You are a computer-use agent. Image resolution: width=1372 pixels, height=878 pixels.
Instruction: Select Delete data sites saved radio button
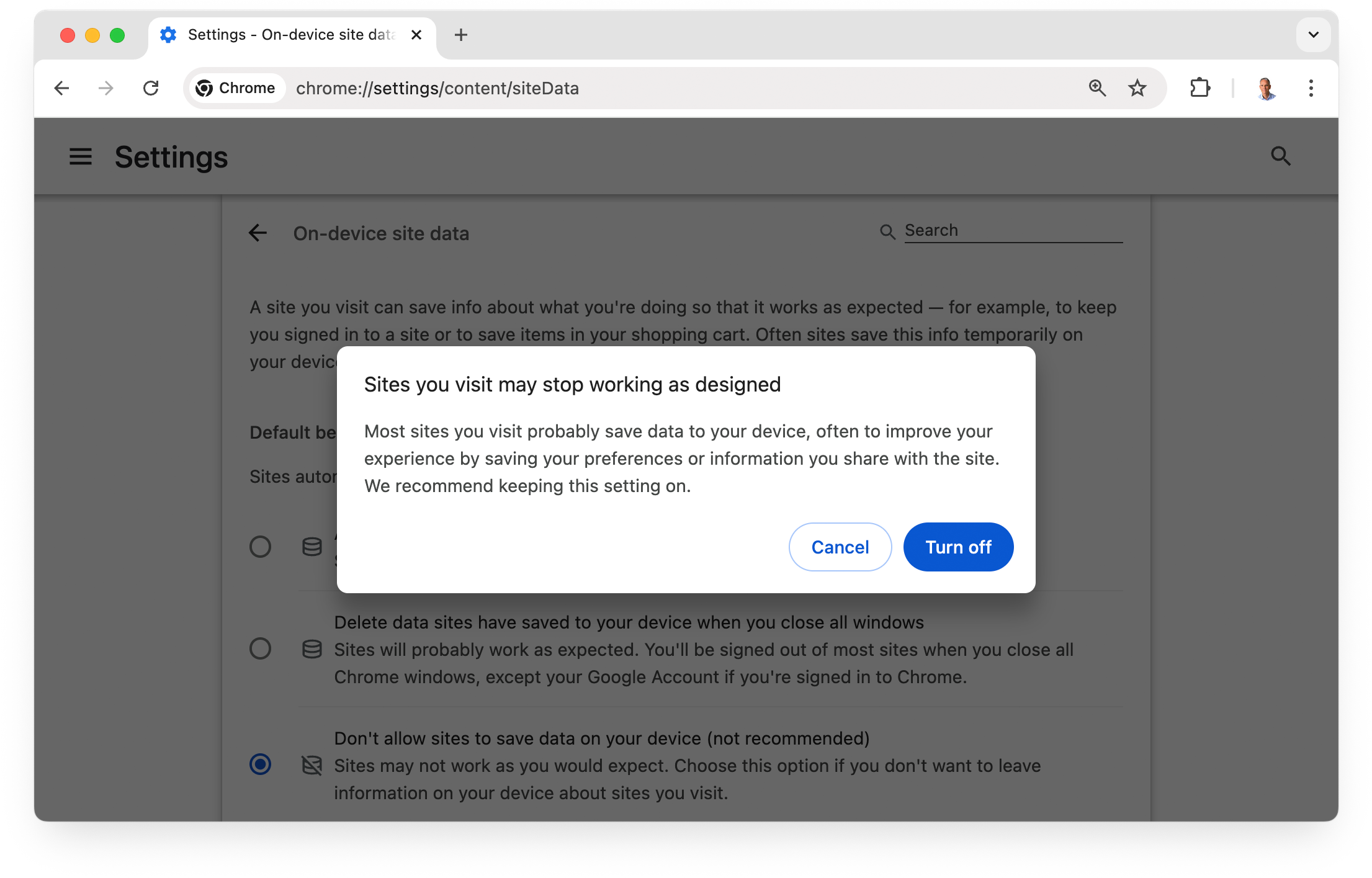[x=260, y=648]
